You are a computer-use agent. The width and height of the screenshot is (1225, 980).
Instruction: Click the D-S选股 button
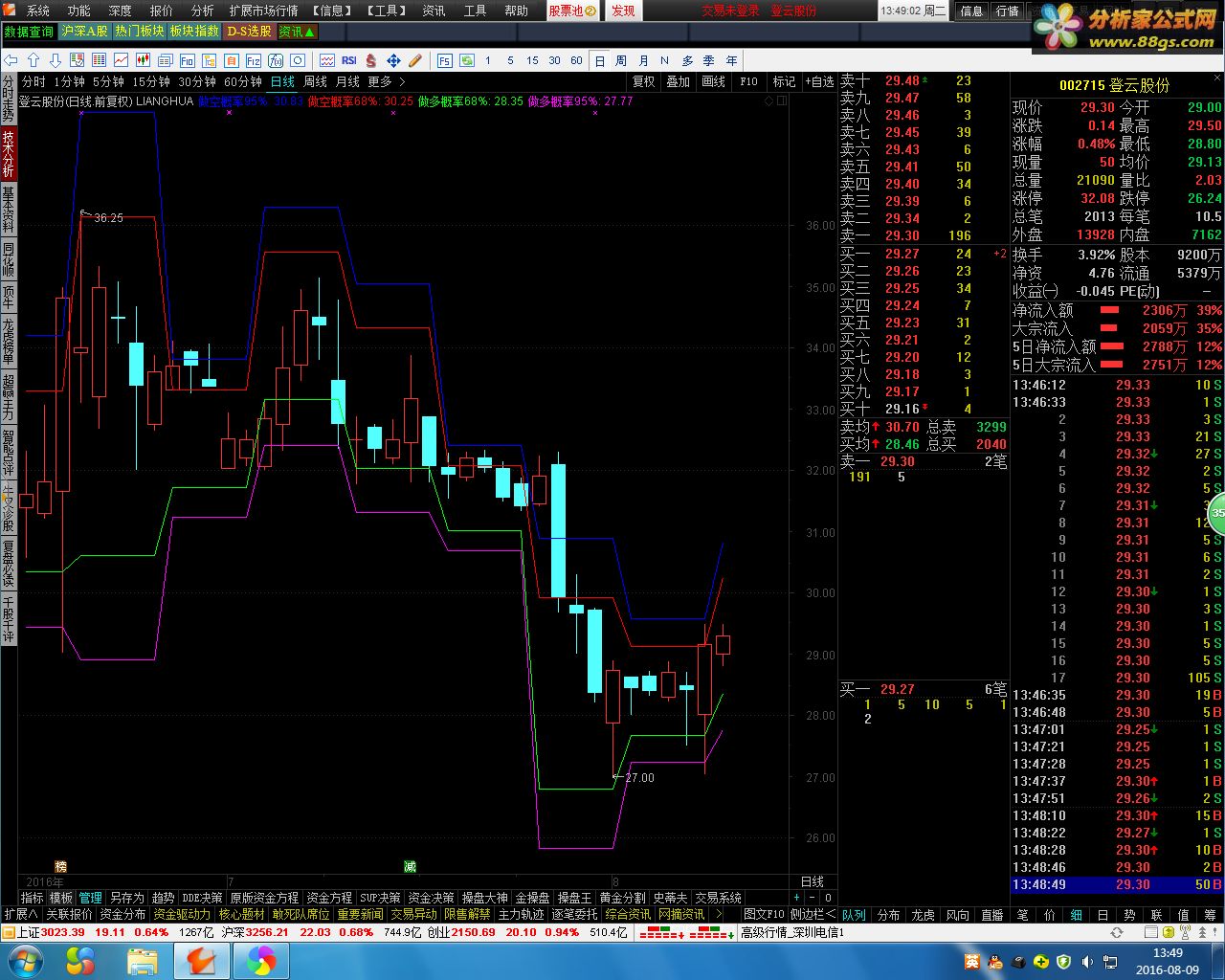pyautogui.click(x=250, y=32)
